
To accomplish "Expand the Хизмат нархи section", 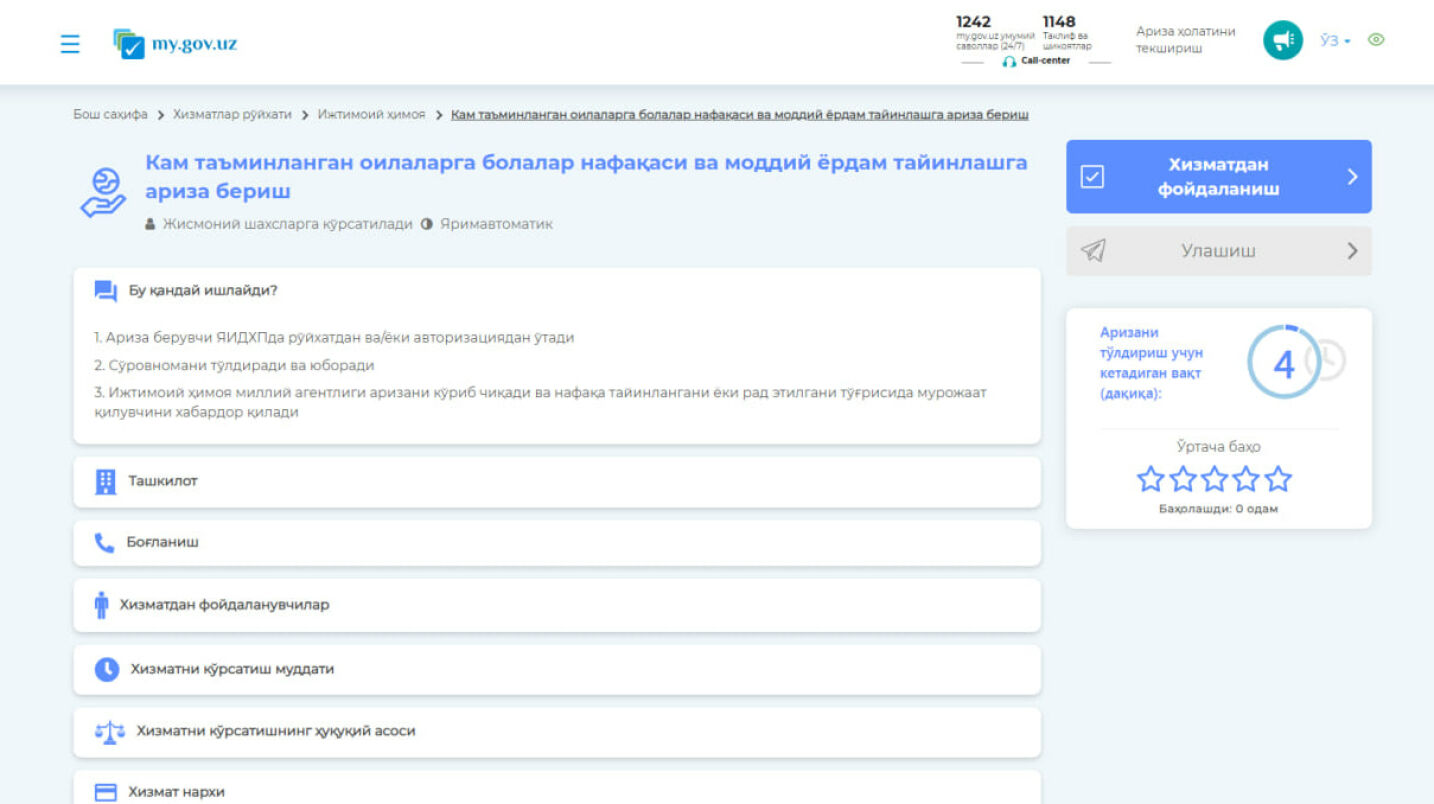I will tap(557, 788).
